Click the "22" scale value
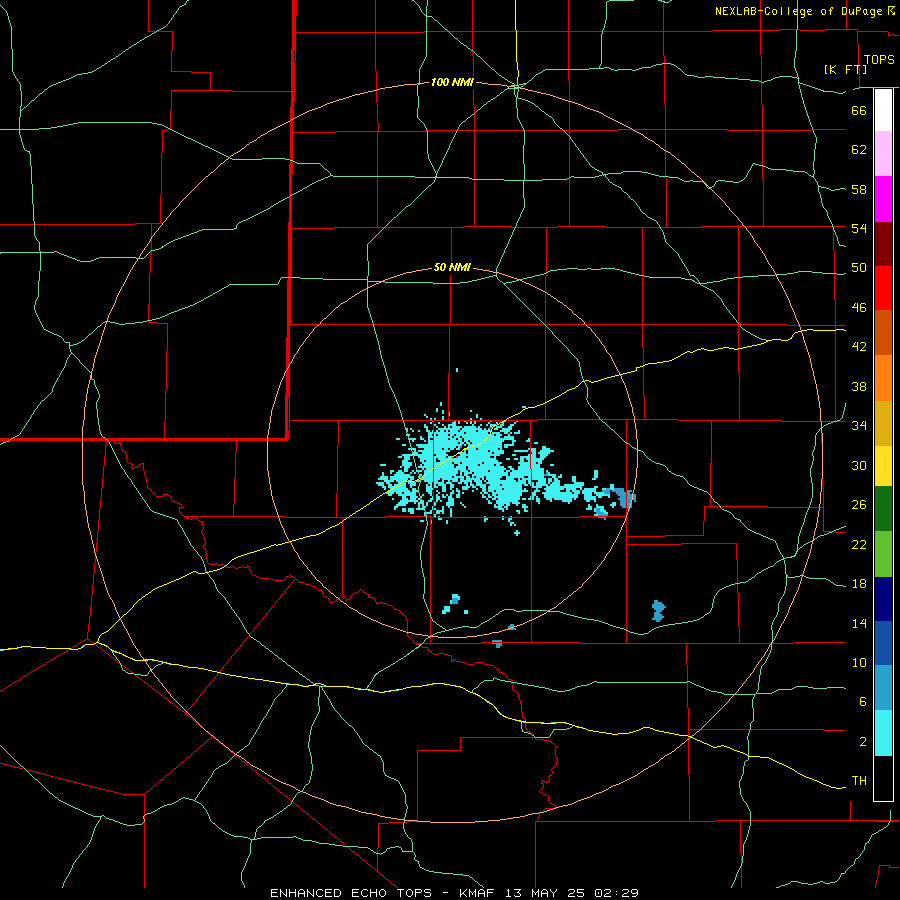900x900 pixels. pos(859,544)
